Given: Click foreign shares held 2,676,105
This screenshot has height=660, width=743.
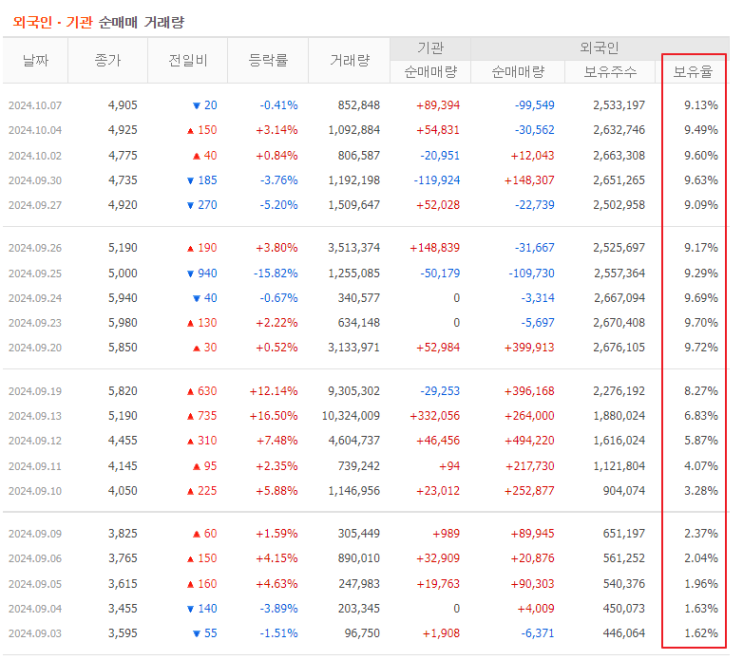Looking at the screenshot, I should pos(619,347).
